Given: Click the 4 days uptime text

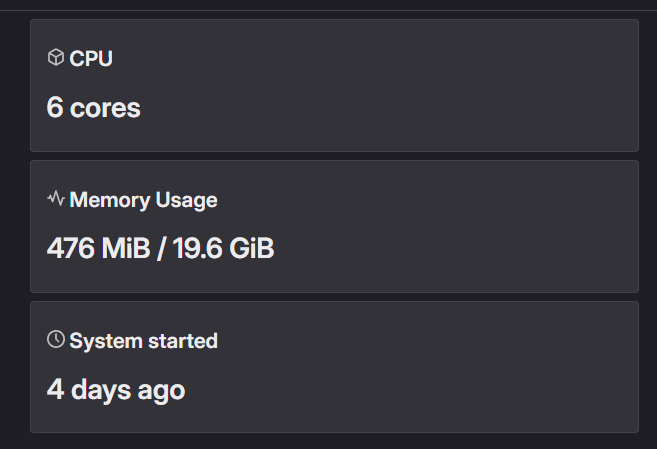Looking at the screenshot, I should 86,389.
